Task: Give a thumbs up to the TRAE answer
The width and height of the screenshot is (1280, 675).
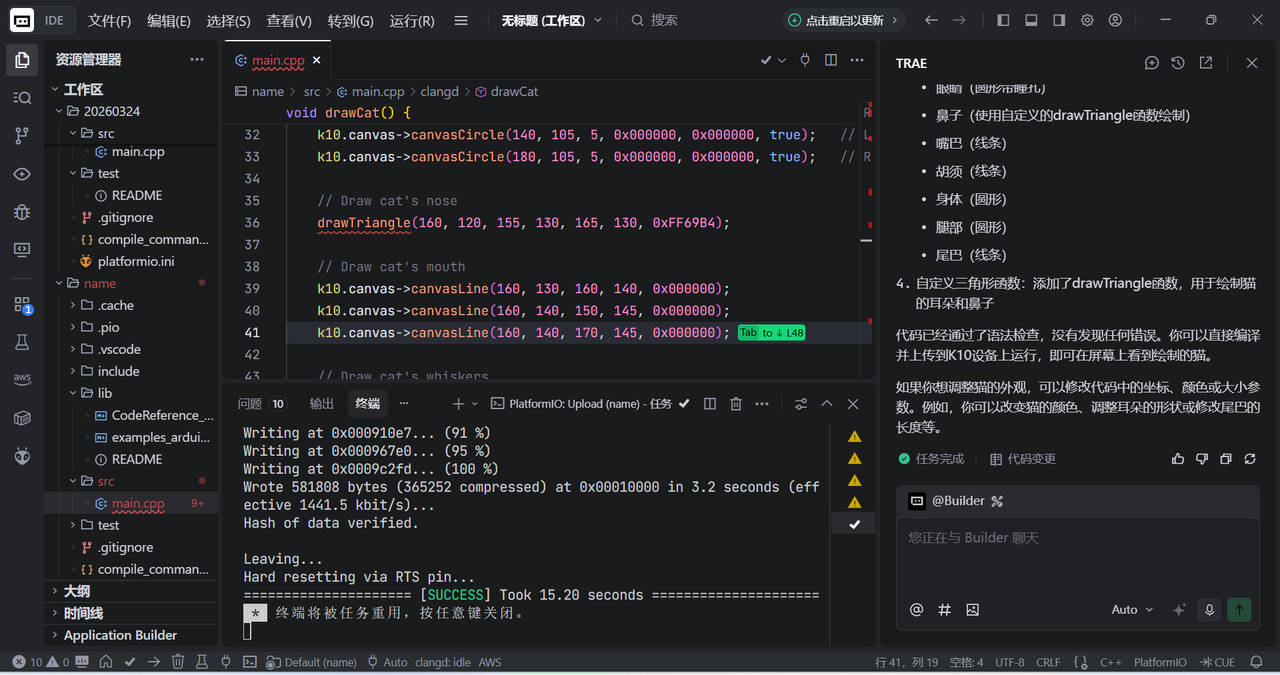Action: pyautogui.click(x=1178, y=458)
